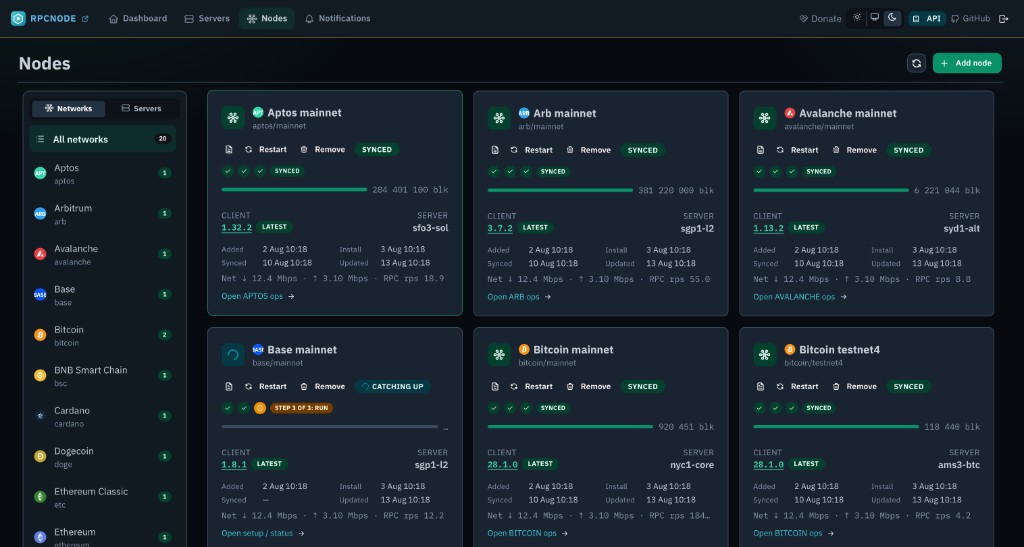Click Aptos client version 1.32.2

click(236, 227)
